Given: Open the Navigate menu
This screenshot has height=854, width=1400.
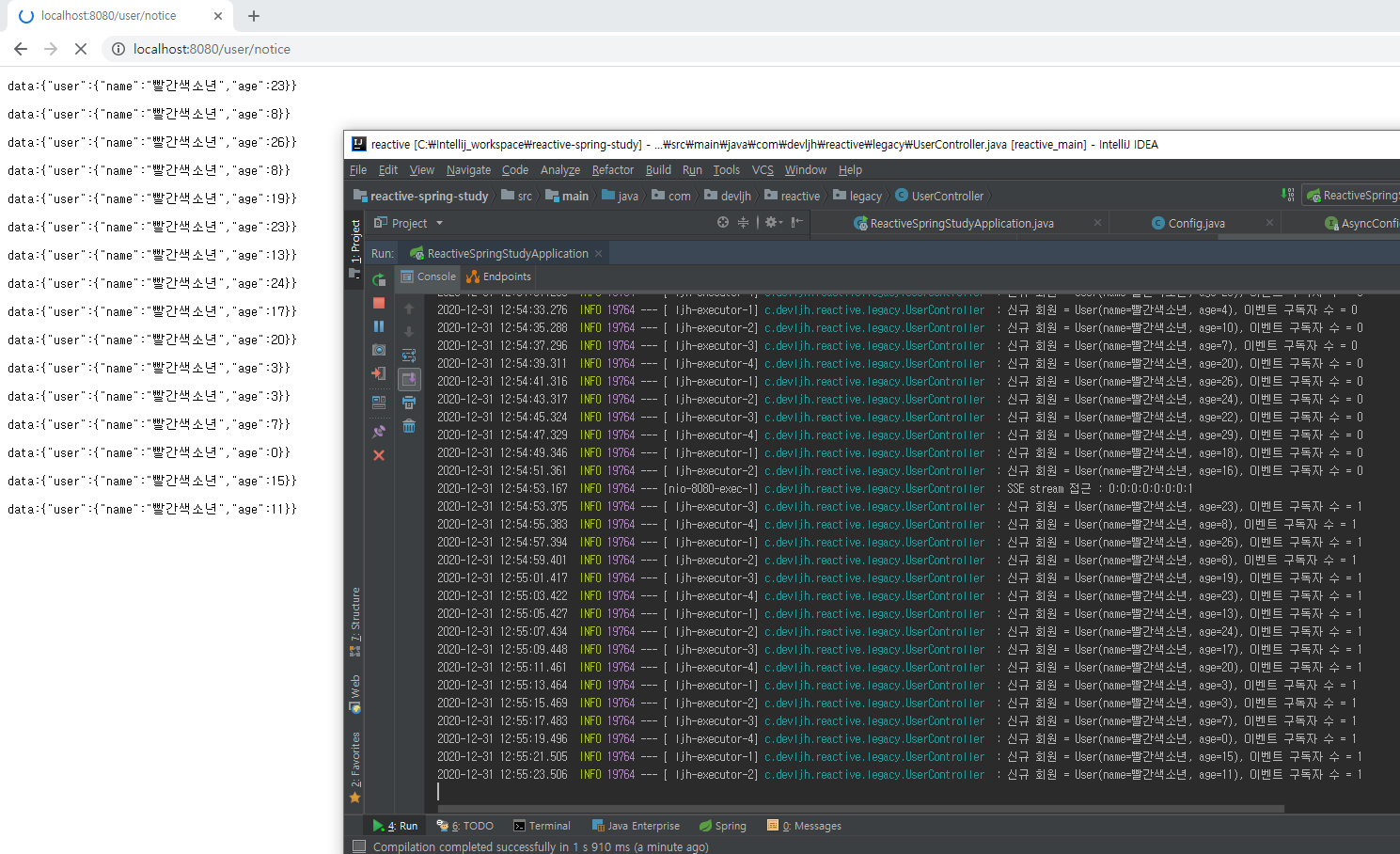Looking at the screenshot, I should tap(468, 170).
